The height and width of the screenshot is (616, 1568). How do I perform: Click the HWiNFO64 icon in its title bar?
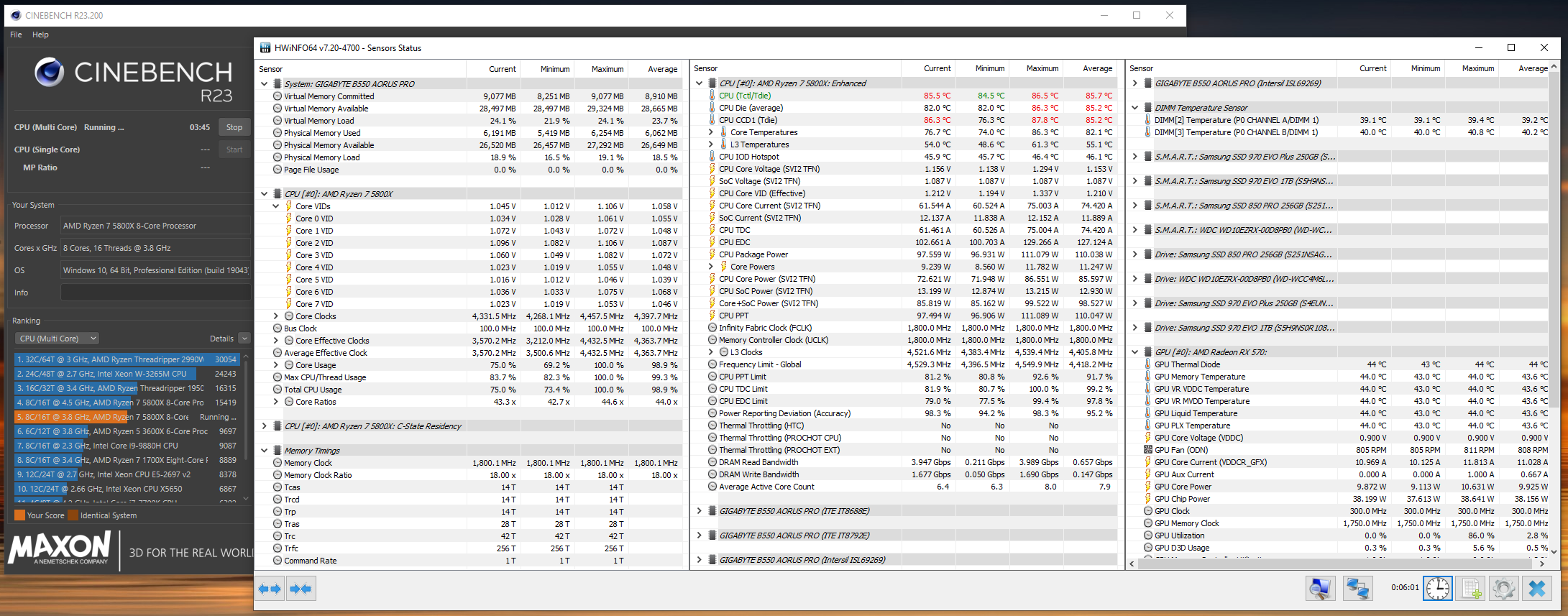click(x=265, y=48)
